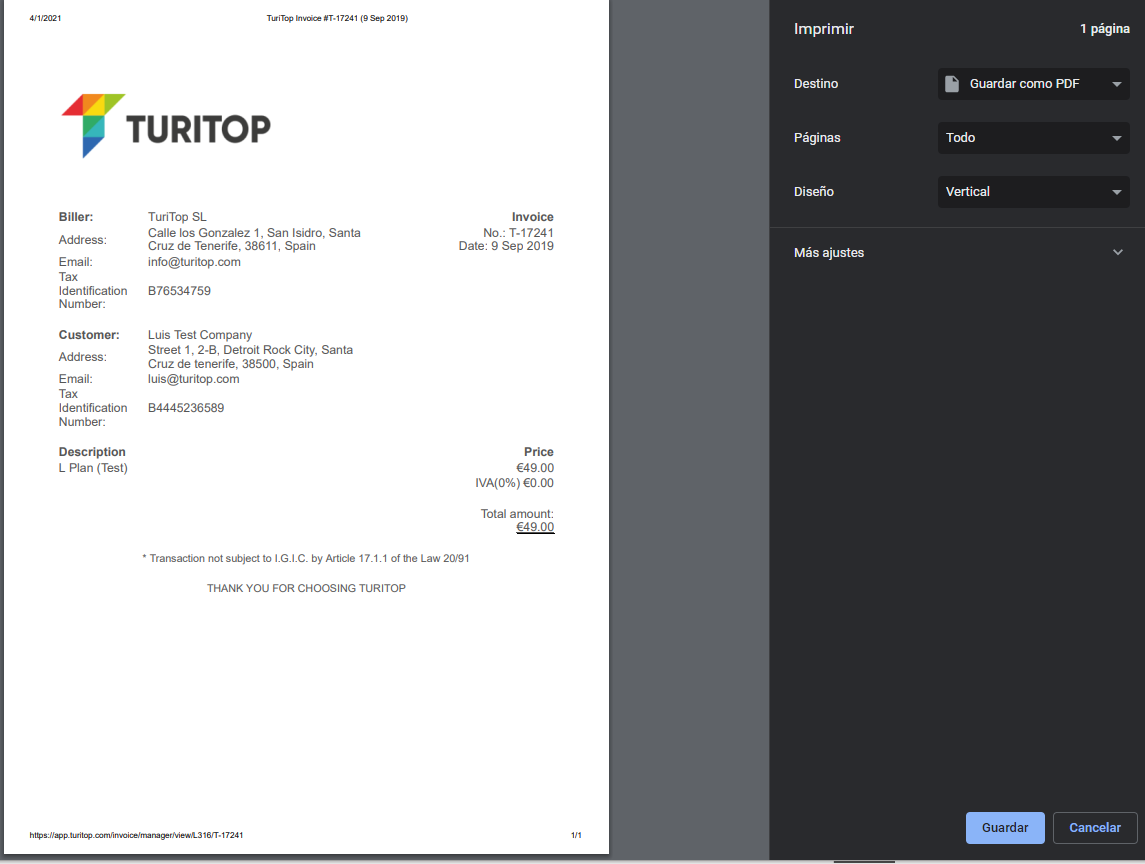
Task: Click the TuriTop logo in the invoice preview
Action: coord(166,126)
